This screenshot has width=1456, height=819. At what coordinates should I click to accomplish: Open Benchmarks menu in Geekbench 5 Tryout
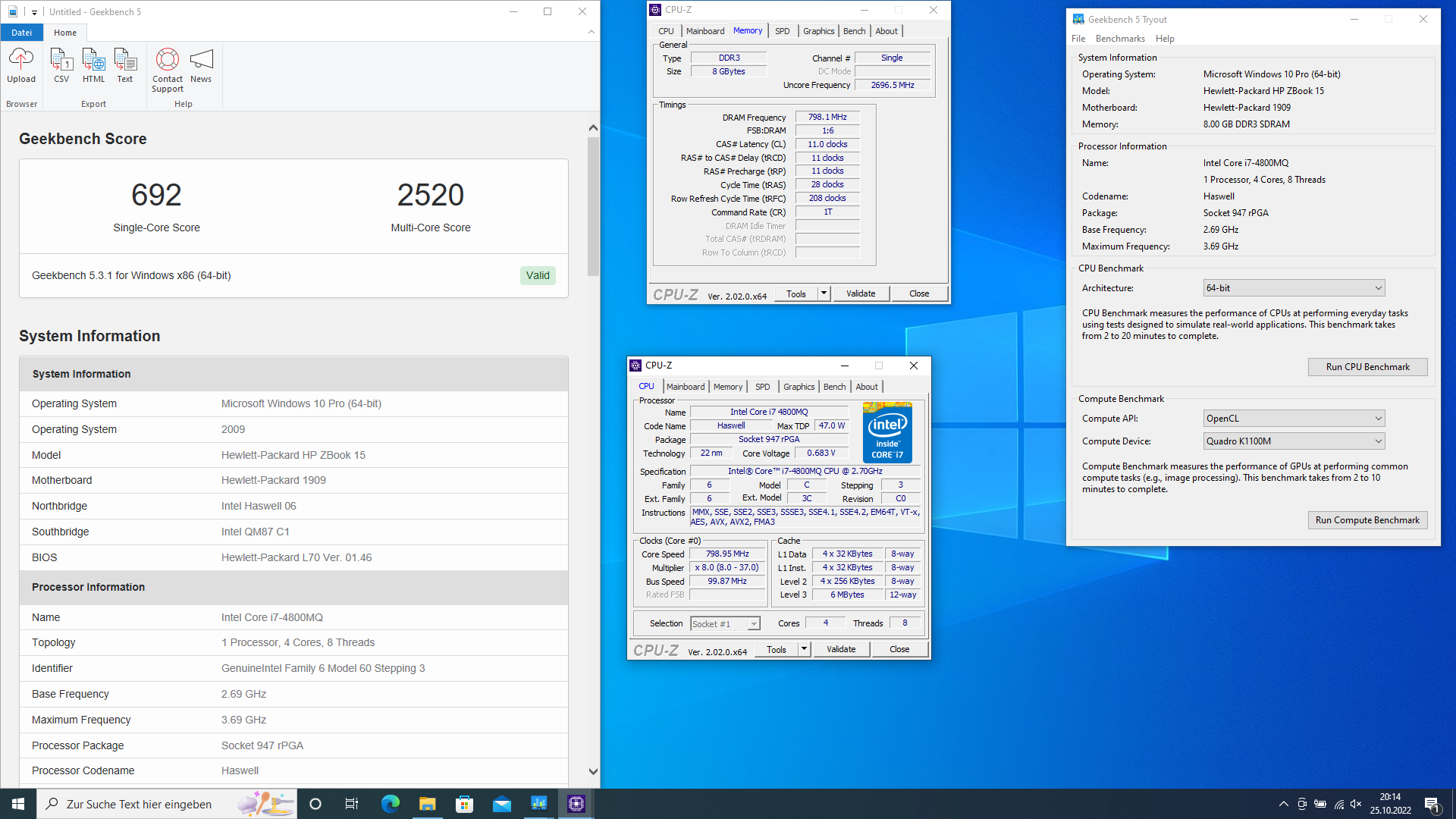pos(1120,39)
